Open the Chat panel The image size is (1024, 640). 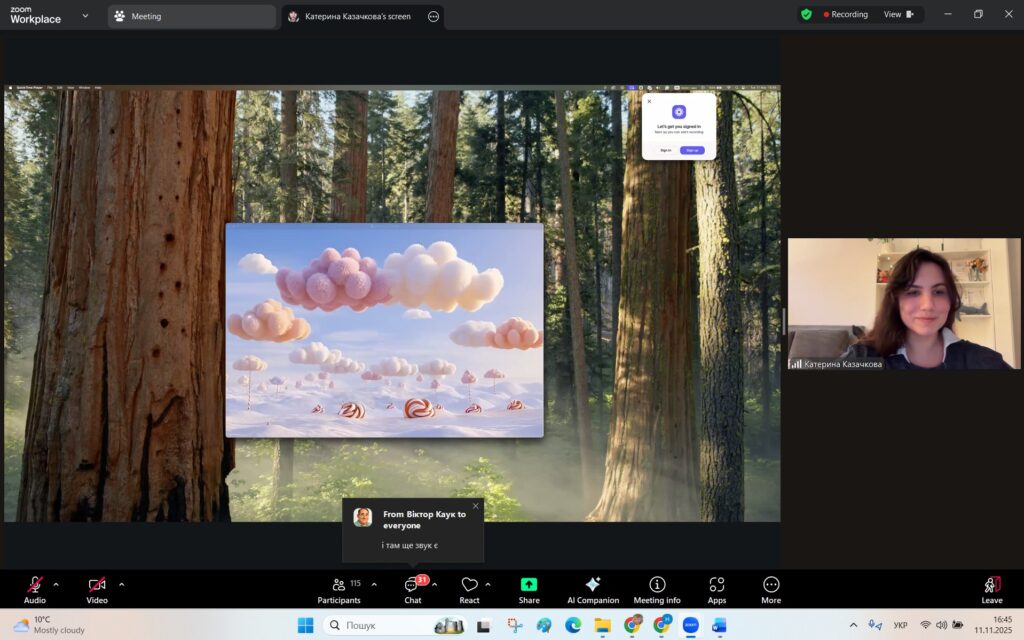click(412, 585)
